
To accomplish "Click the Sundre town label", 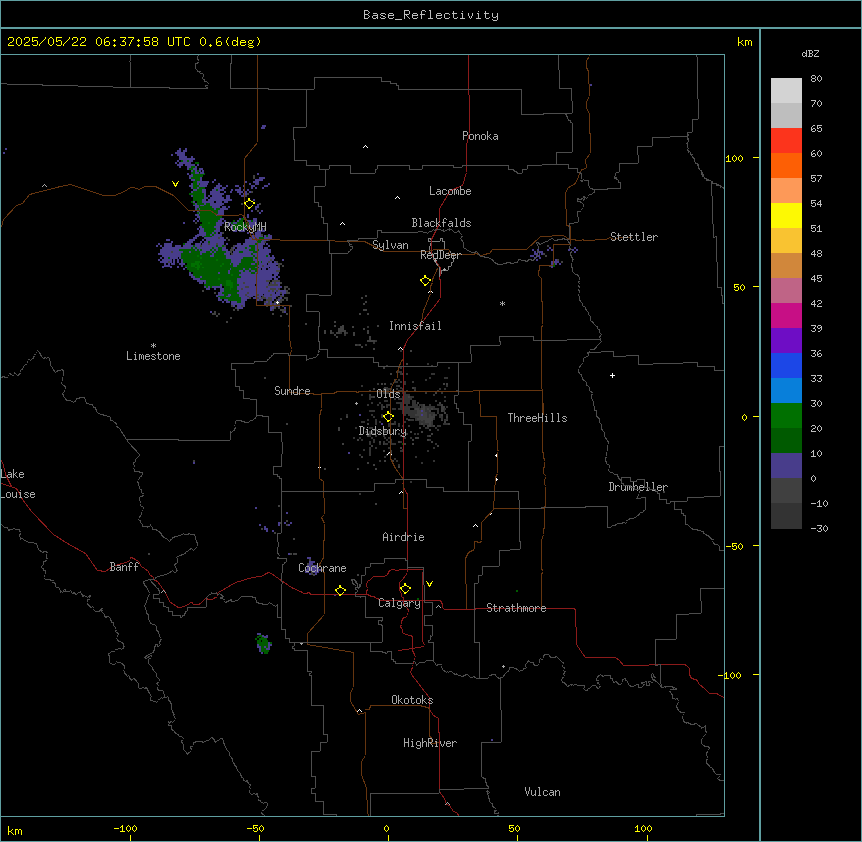I will click(292, 391).
